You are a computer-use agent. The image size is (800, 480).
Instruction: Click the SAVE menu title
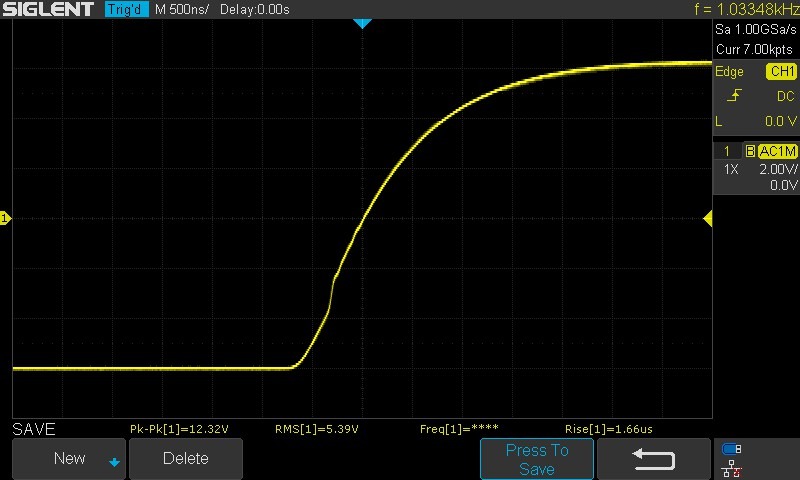tap(34, 429)
